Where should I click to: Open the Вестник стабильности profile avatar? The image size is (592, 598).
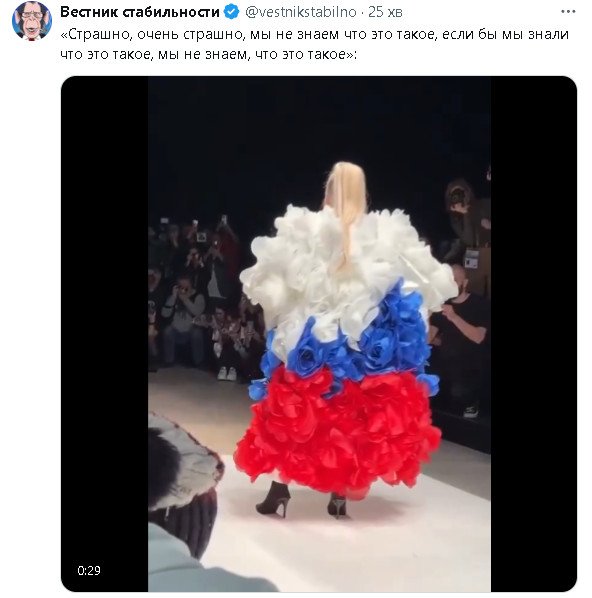[32, 20]
